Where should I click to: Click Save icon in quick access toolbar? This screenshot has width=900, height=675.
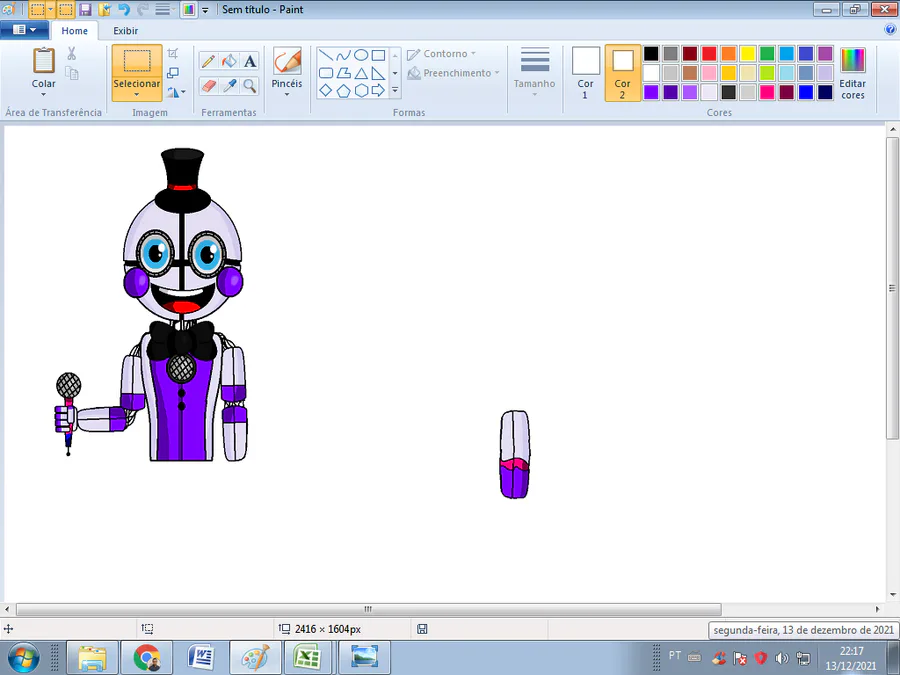point(85,9)
